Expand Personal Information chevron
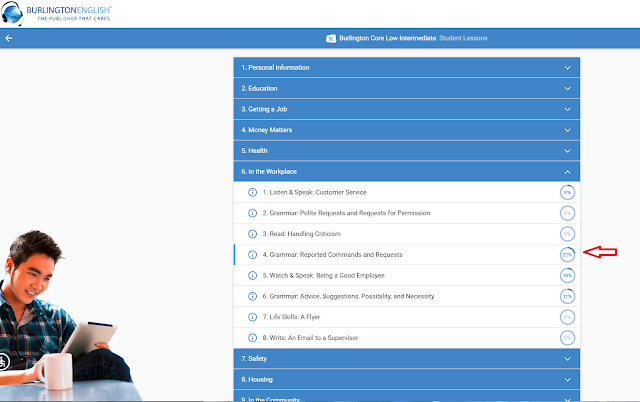 pos(567,68)
